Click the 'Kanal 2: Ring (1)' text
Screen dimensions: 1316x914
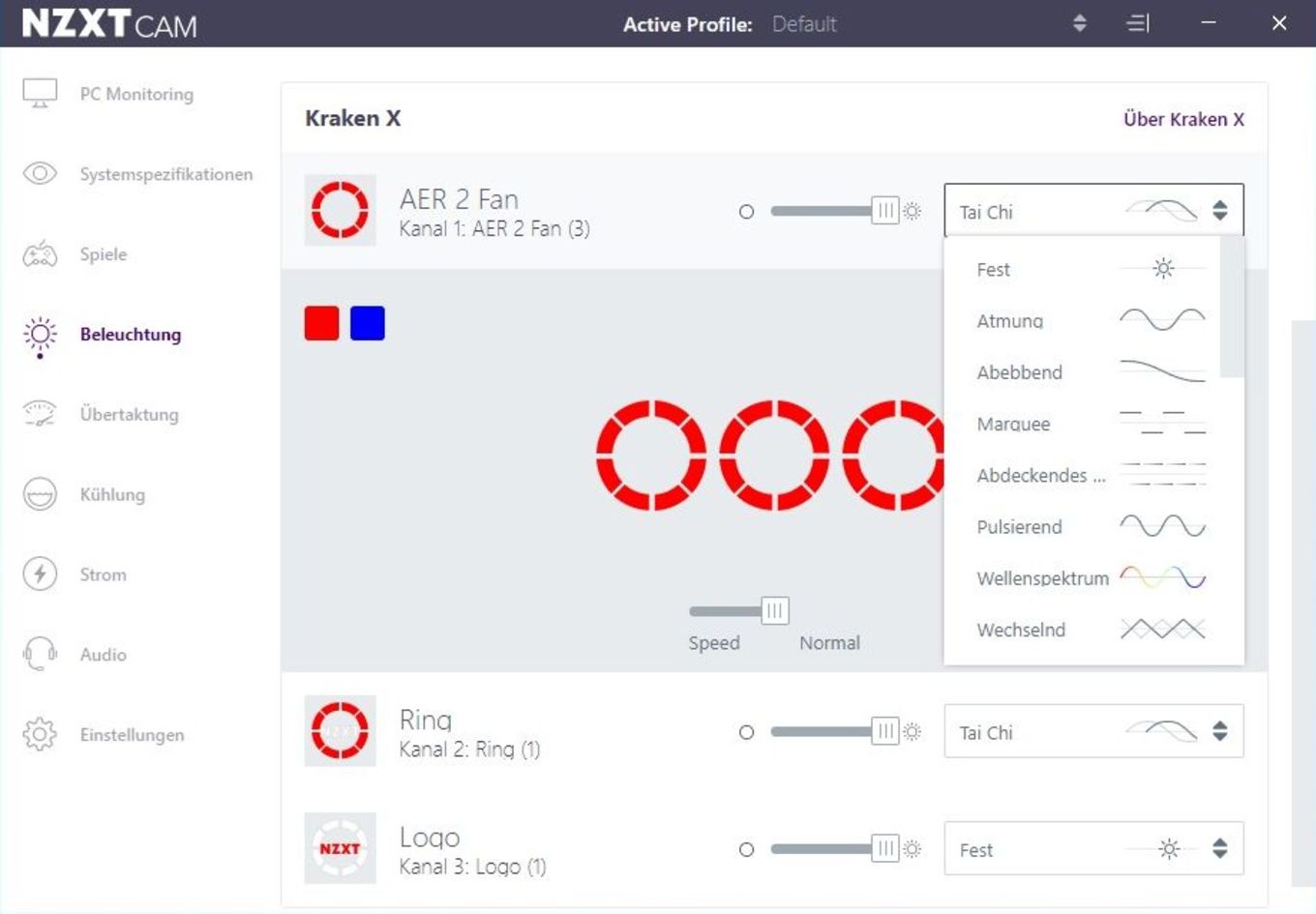coord(469,750)
